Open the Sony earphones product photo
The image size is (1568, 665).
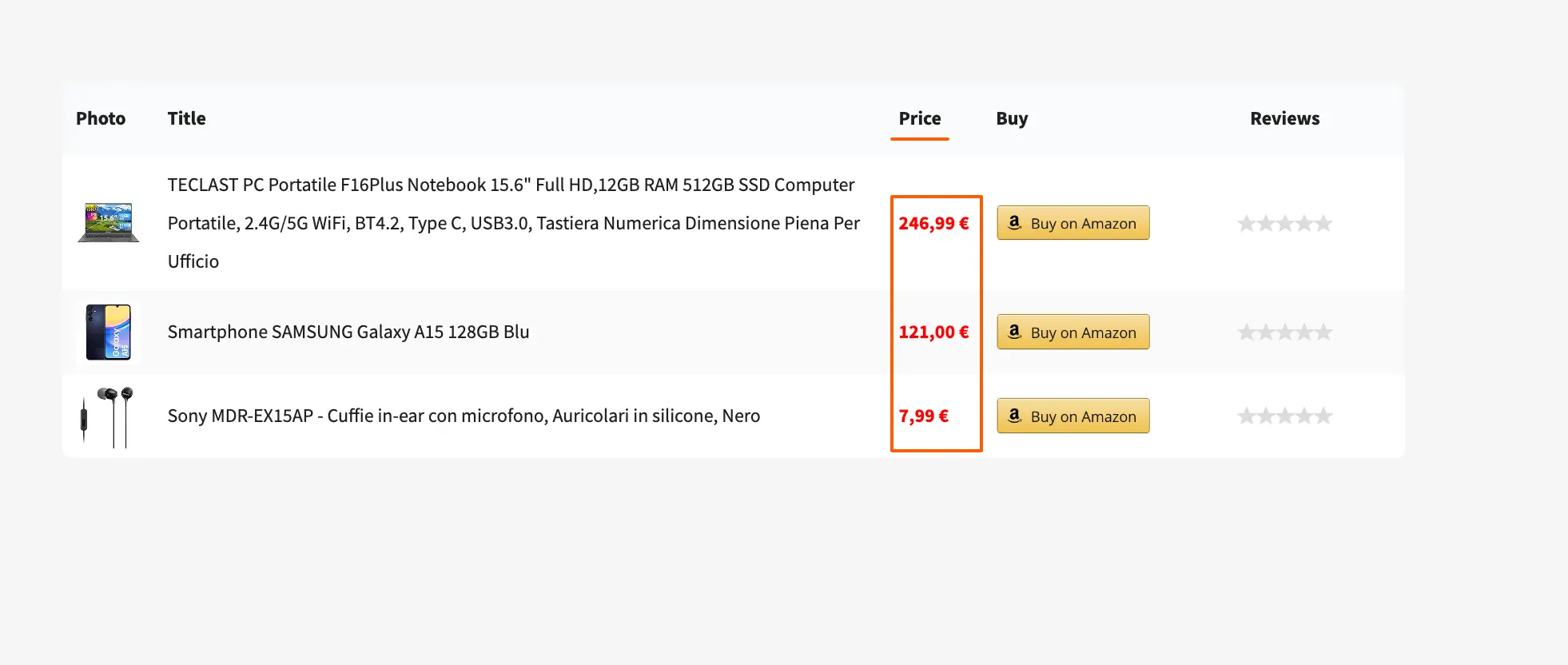click(x=109, y=416)
